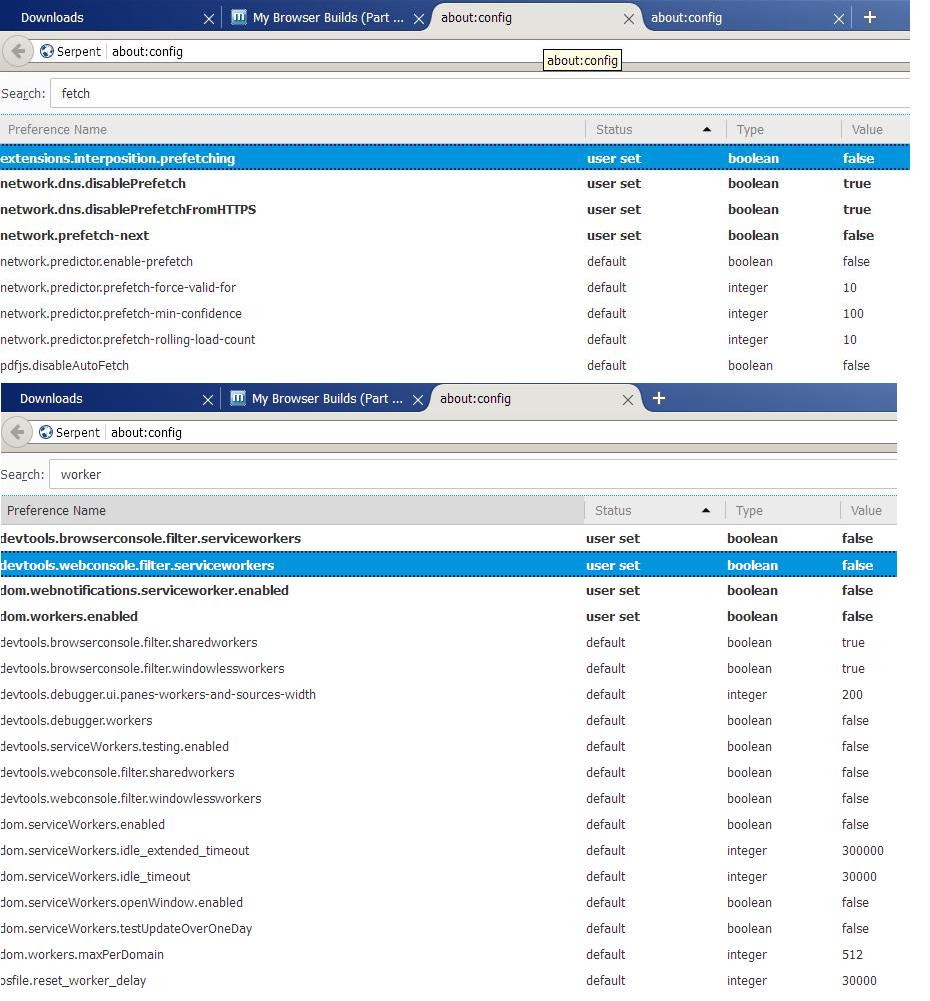930x1001 pixels.
Task: Select dom.workers.enabled preference
Action: pyautogui.click(x=448, y=617)
